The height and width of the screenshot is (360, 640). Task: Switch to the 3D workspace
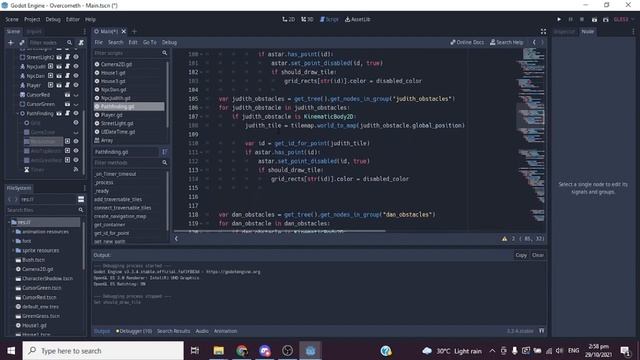tap(307, 19)
